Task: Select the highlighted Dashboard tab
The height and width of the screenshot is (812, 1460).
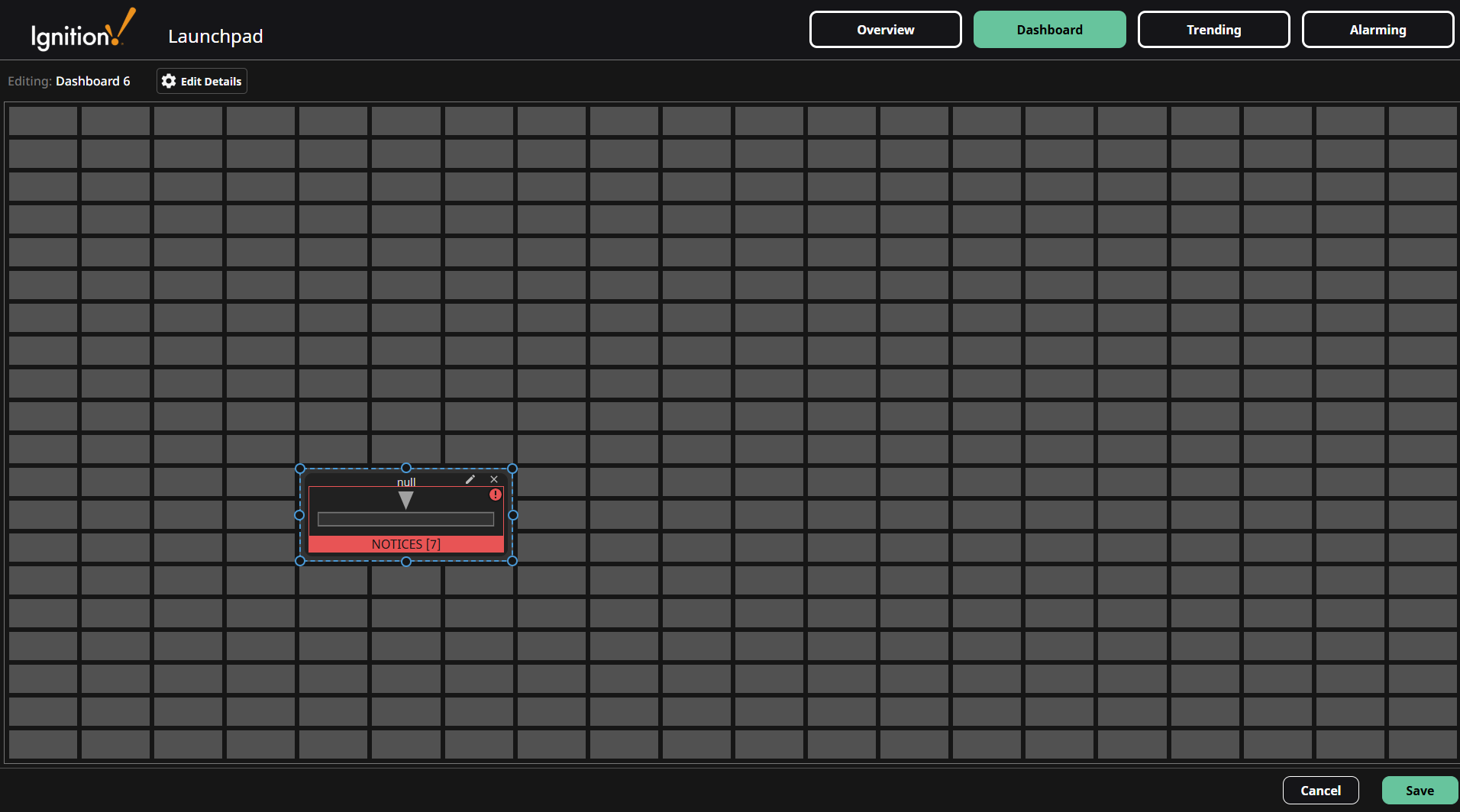Action: (1049, 29)
